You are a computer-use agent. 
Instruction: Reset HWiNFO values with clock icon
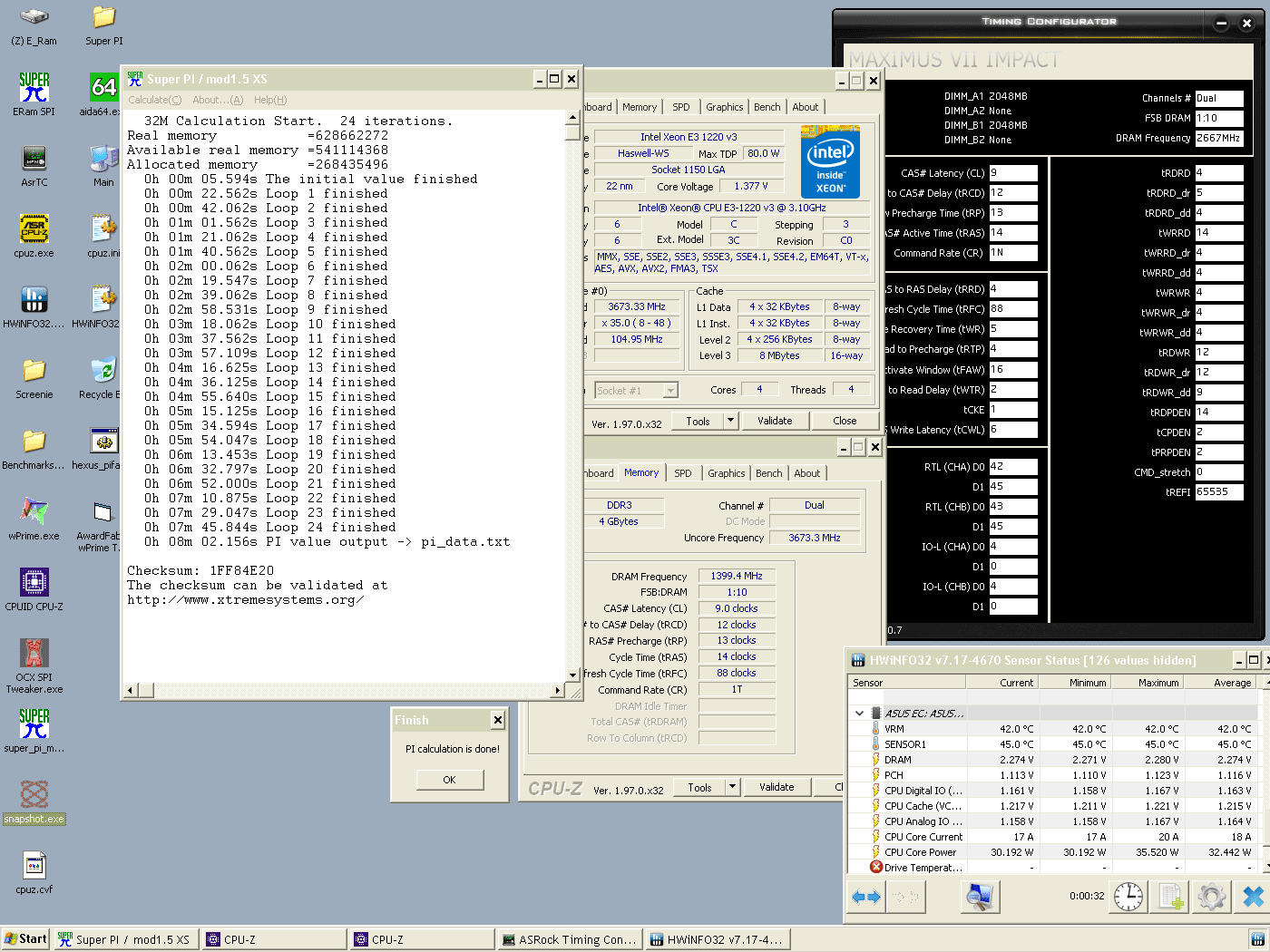point(1128,897)
